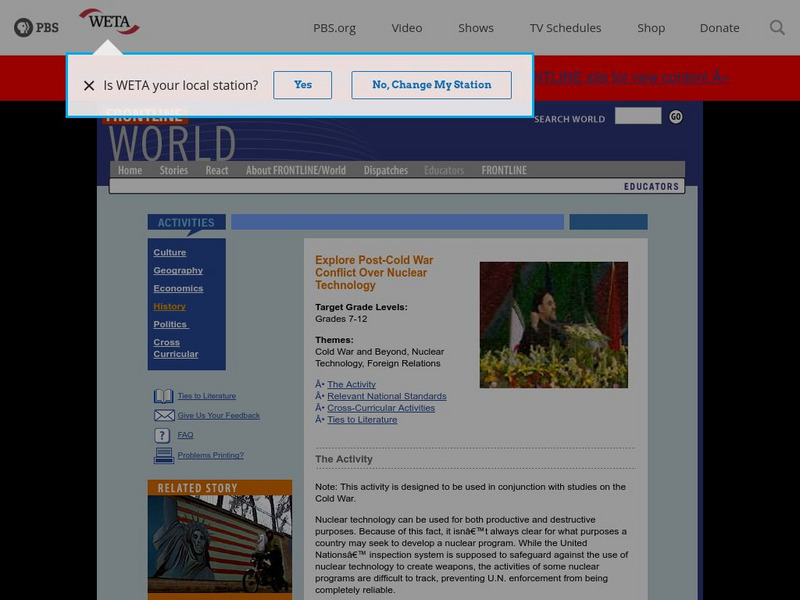Open the Donate menu item
Image resolution: width=800 pixels, height=600 pixels.
click(x=719, y=28)
